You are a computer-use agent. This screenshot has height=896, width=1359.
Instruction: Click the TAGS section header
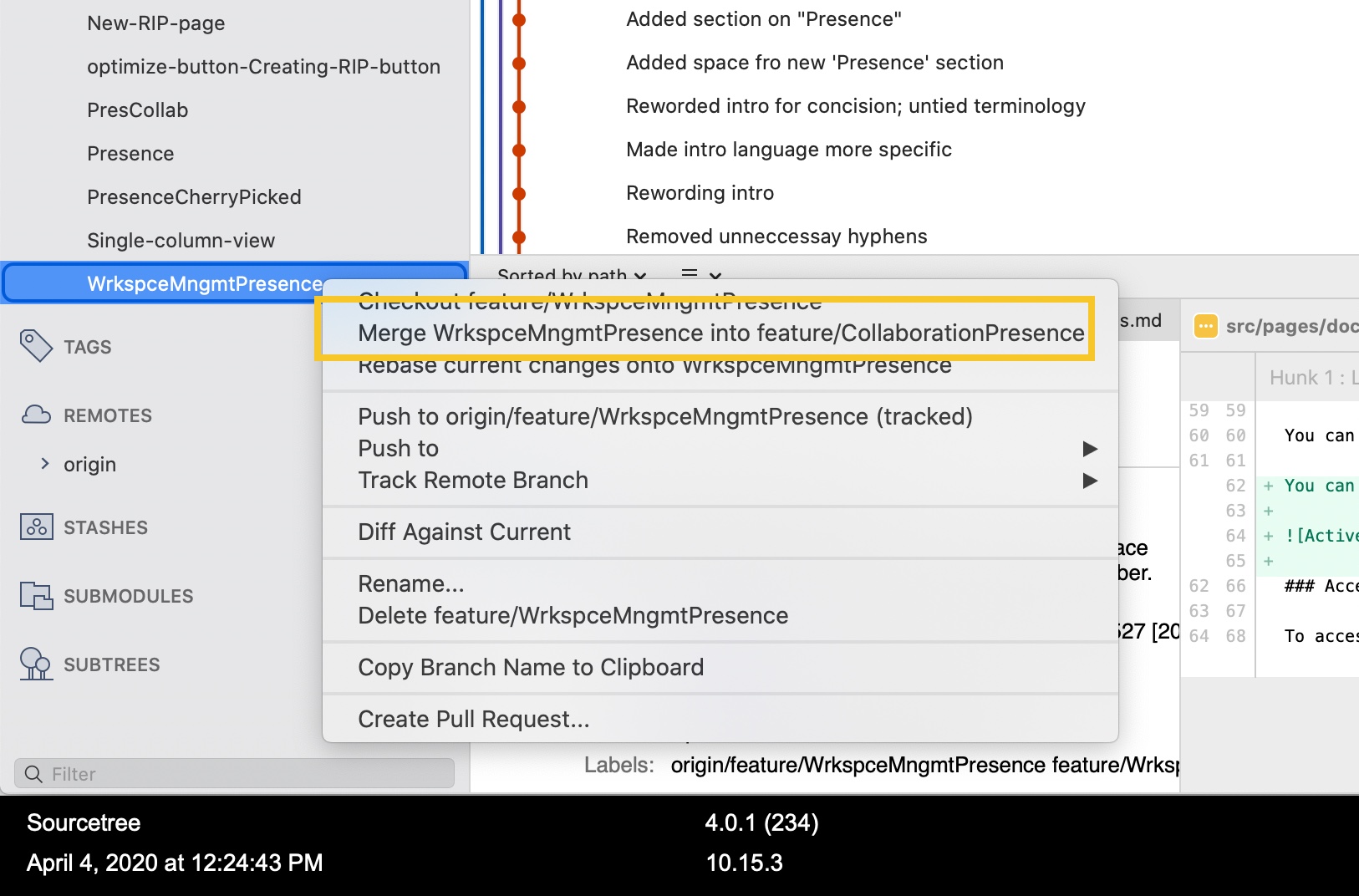pyautogui.click(x=87, y=347)
